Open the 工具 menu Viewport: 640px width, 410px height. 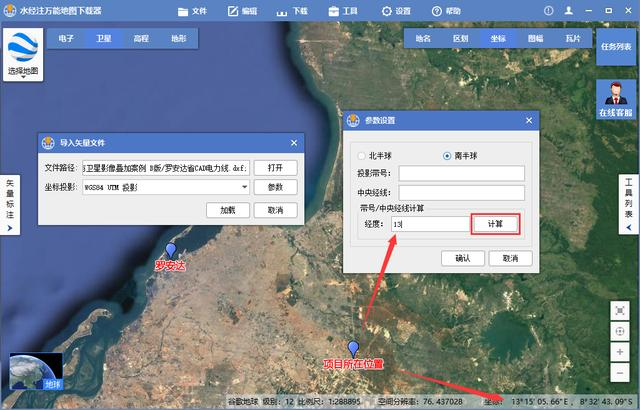point(343,11)
